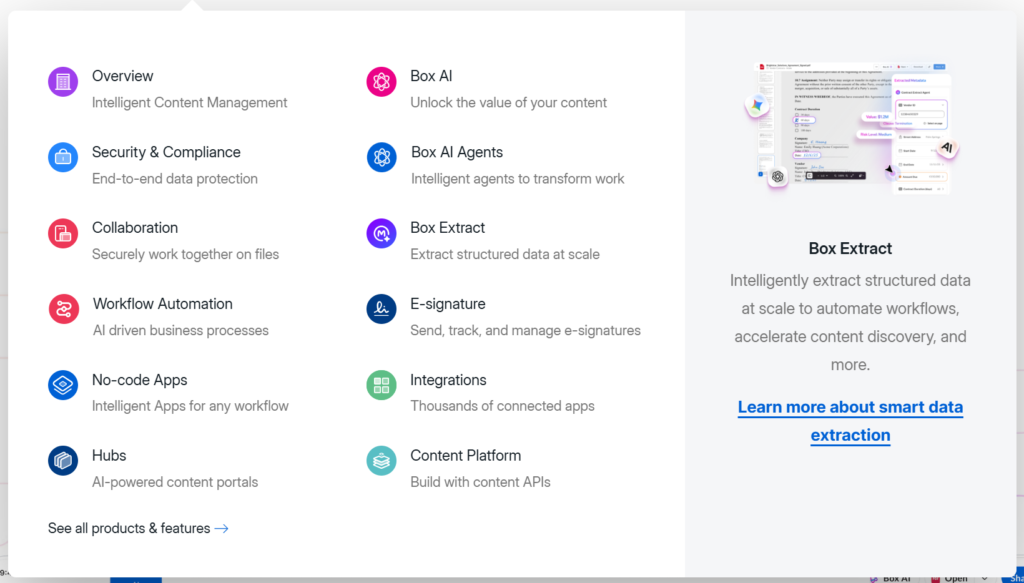Click the No-code Apps layered icon

[63, 385]
